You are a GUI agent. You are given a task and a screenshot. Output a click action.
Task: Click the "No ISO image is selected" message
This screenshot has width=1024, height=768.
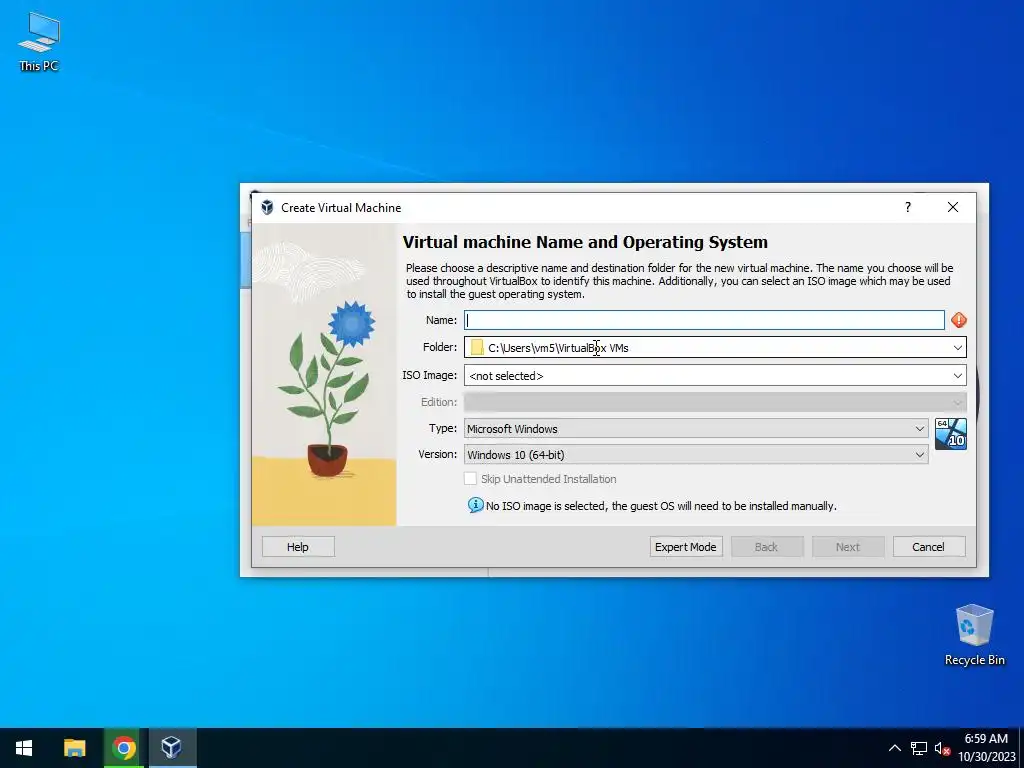pos(661,506)
